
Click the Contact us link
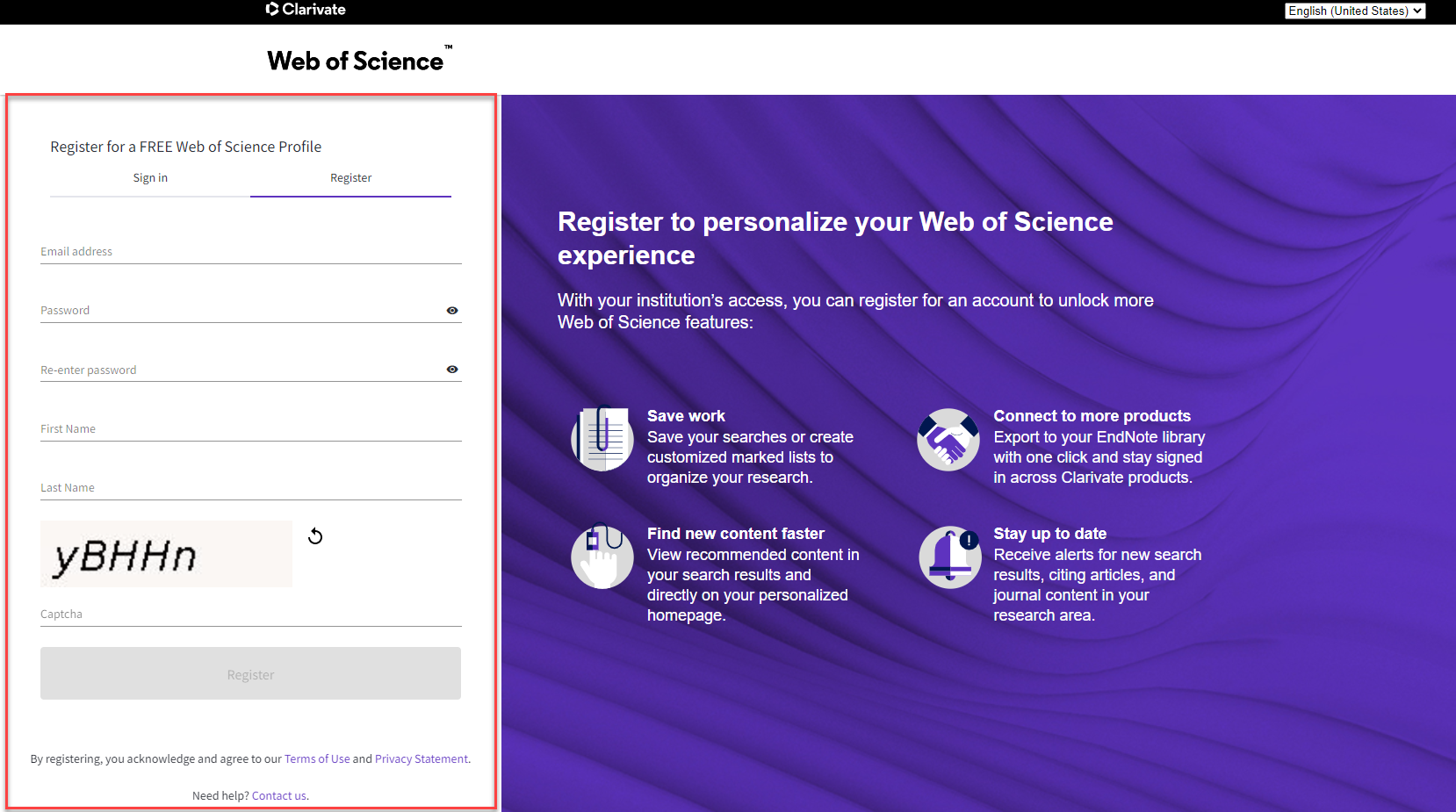click(278, 794)
